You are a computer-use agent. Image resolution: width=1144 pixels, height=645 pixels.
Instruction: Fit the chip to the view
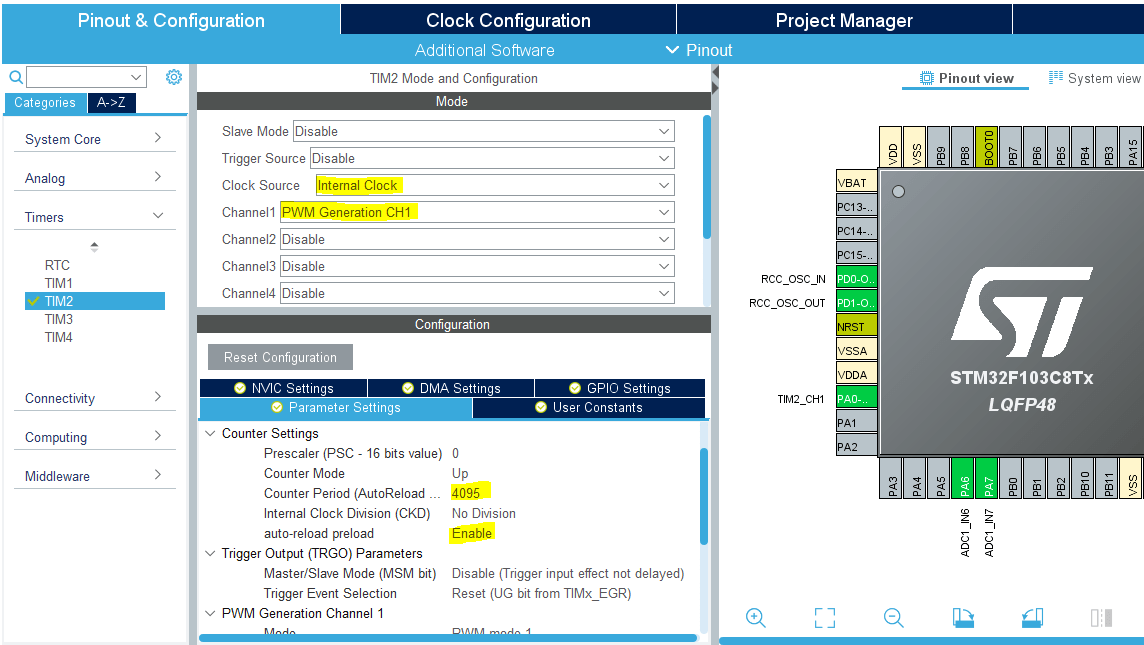(x=824, y=618)
